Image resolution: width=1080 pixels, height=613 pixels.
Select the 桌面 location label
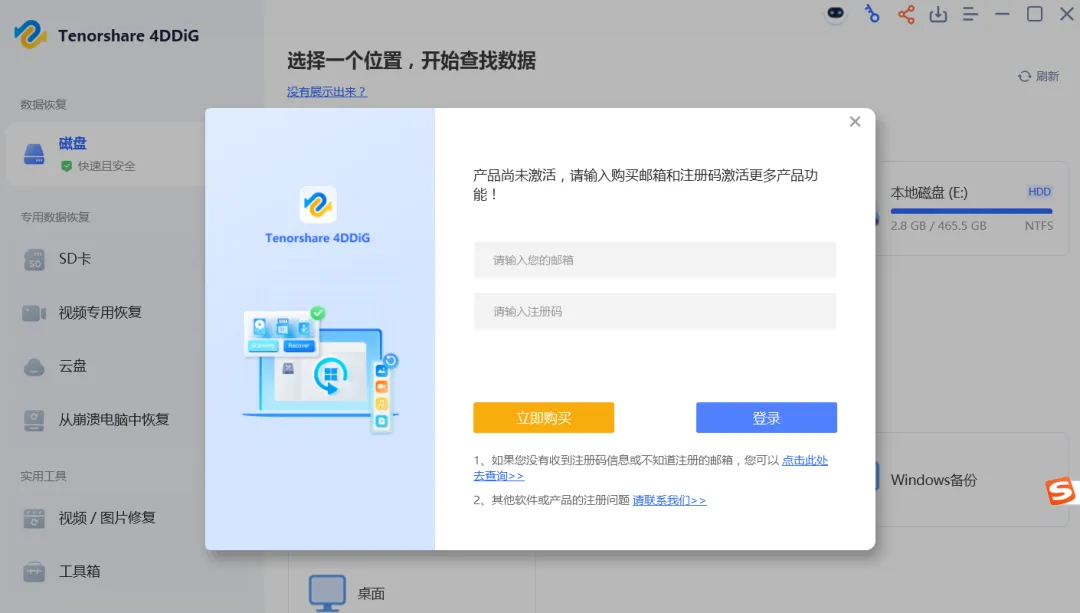(x=371, y=594)
